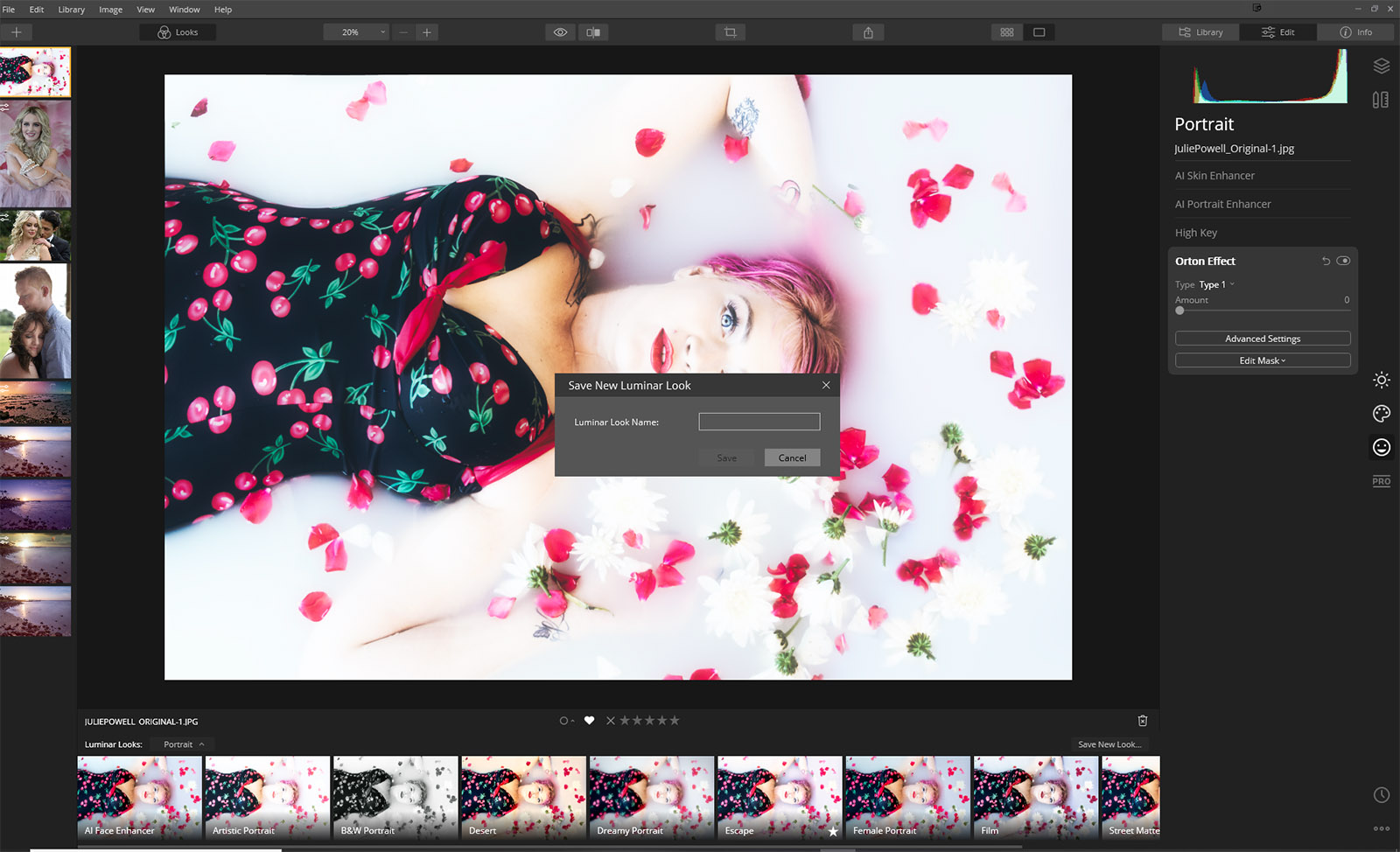
Task: Select the Portrait face icon tools
Action: [x=1382, y=447]
